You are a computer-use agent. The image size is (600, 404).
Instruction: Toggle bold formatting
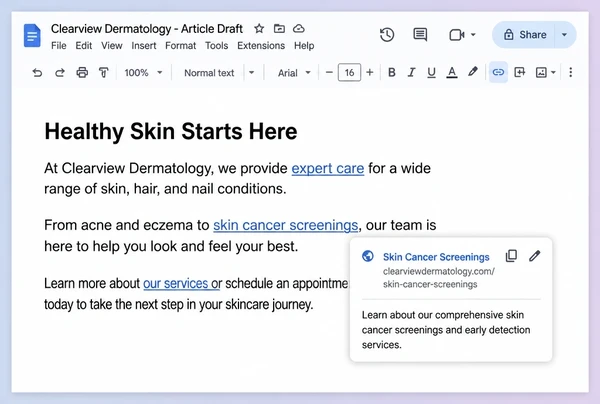tap(391, 72)
